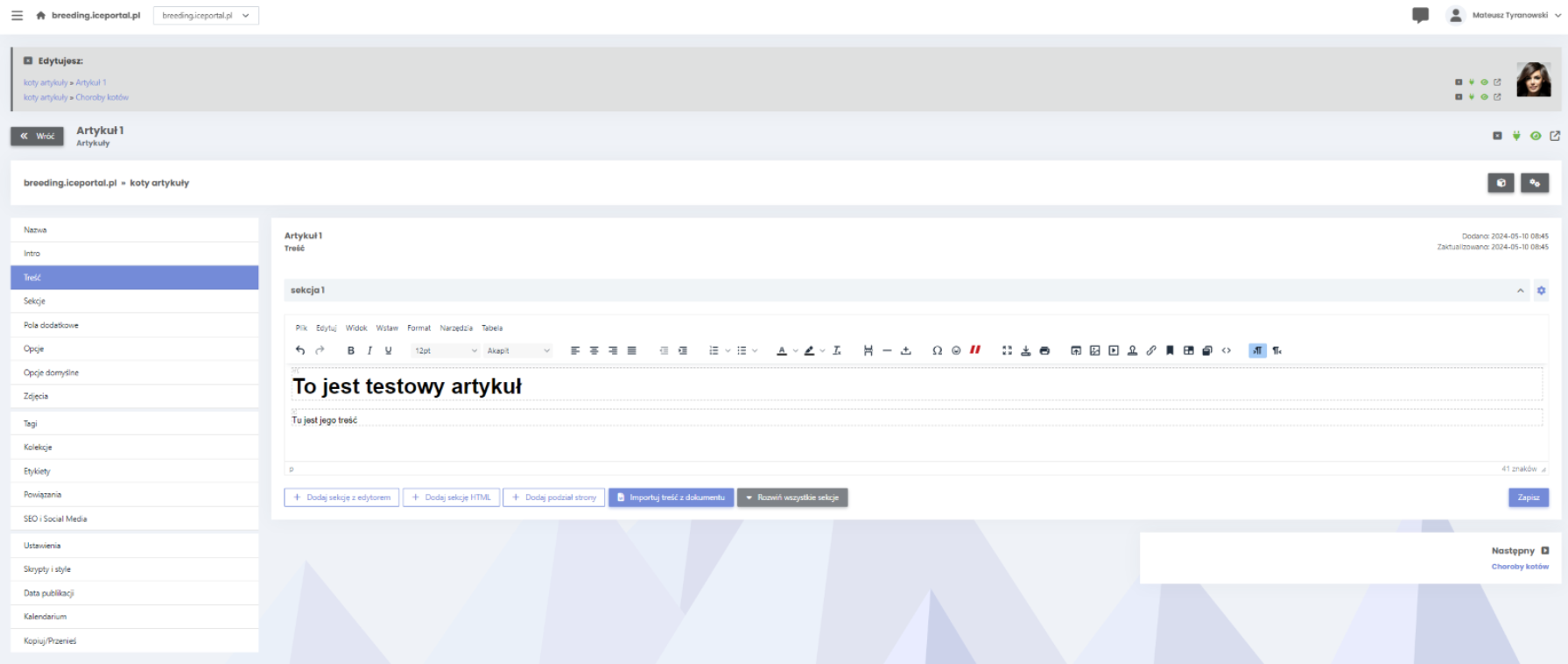Toggle bold formatting
This screenshot has width=1568, height=664.
coord(351,350)
